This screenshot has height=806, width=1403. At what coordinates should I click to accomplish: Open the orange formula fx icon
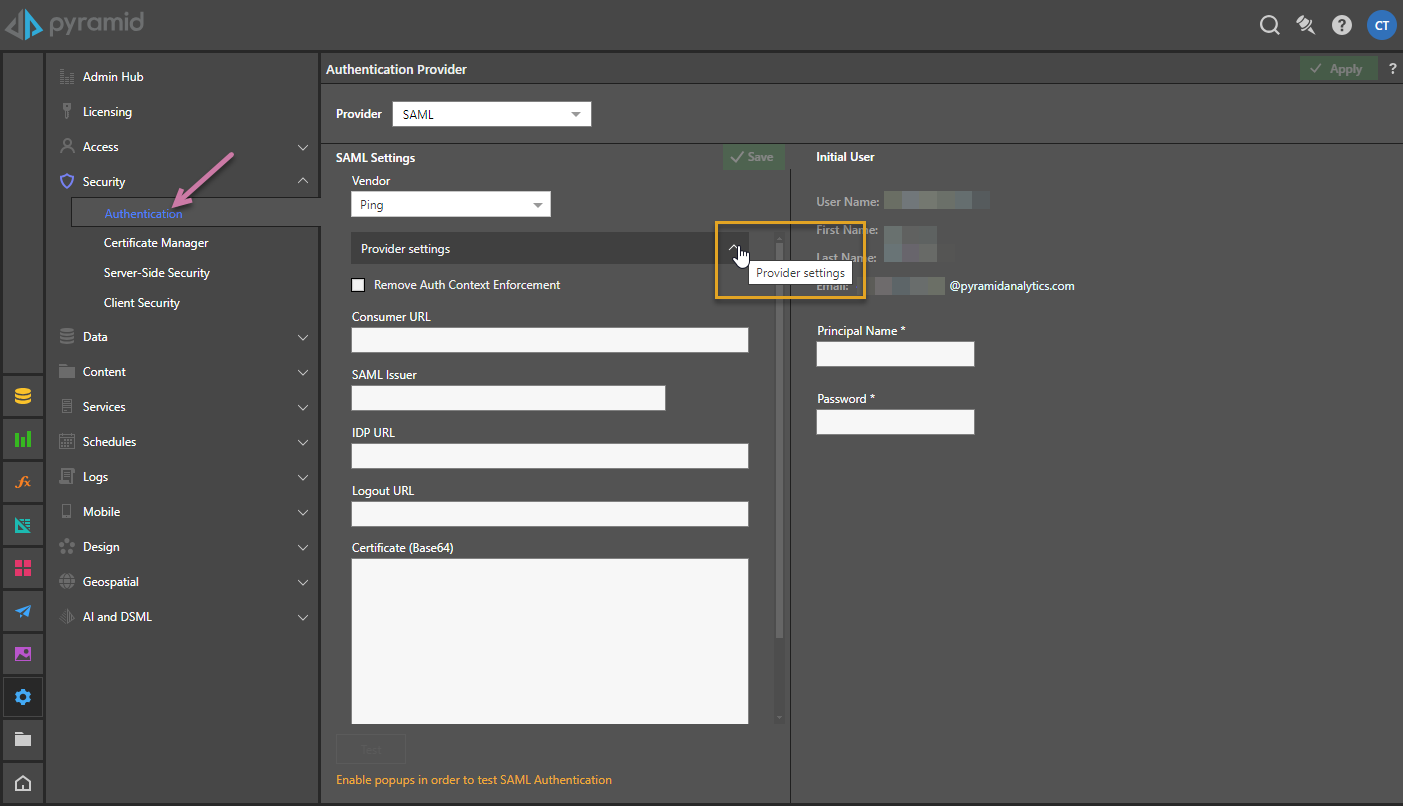pos(23,482)
